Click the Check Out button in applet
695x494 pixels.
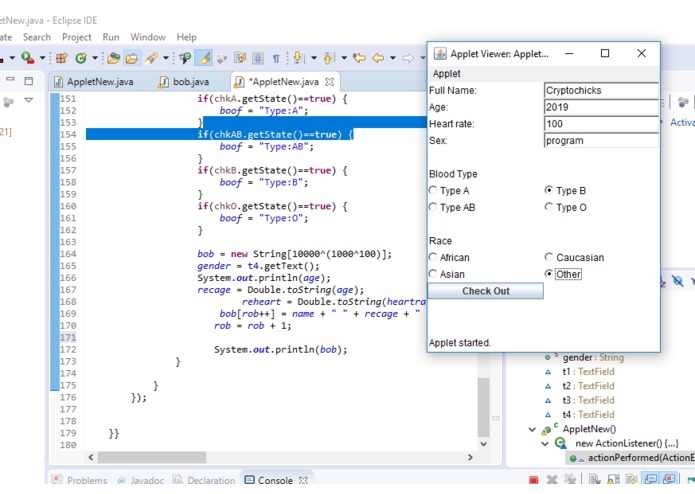coord(486,291)
